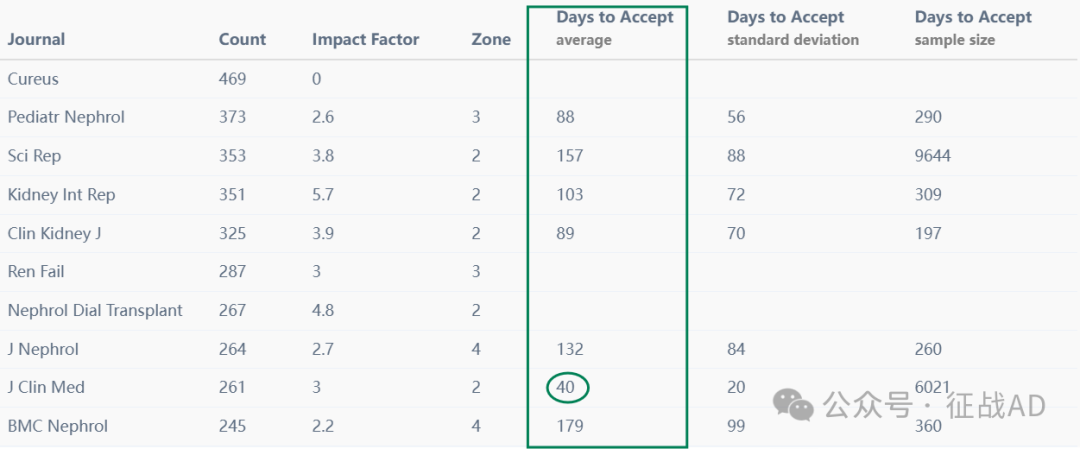Viewport: 1080px width, 449px height.
Task: Select the Pediatr Nephrol journal name
Action: point(66,117)
